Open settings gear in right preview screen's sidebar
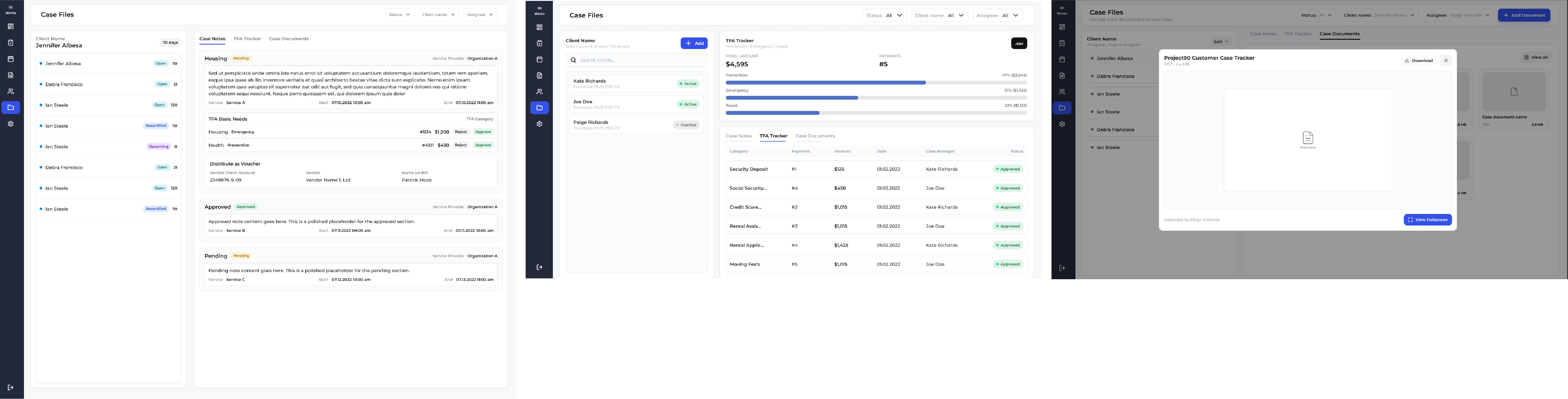Viewport: 1568px width, 399px height. (x=1062, y=124)
